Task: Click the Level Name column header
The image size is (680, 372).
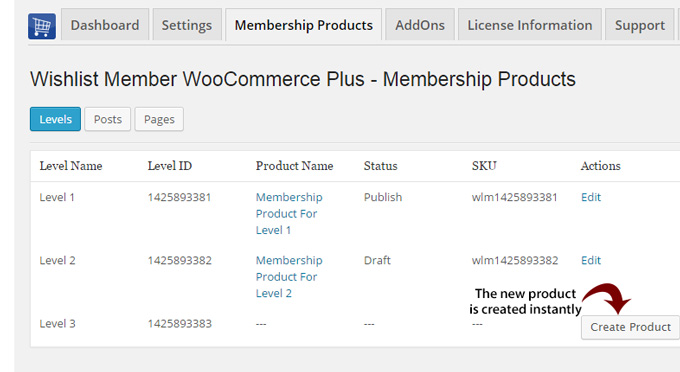Action: pyautogui.click(x=71, y=166)
